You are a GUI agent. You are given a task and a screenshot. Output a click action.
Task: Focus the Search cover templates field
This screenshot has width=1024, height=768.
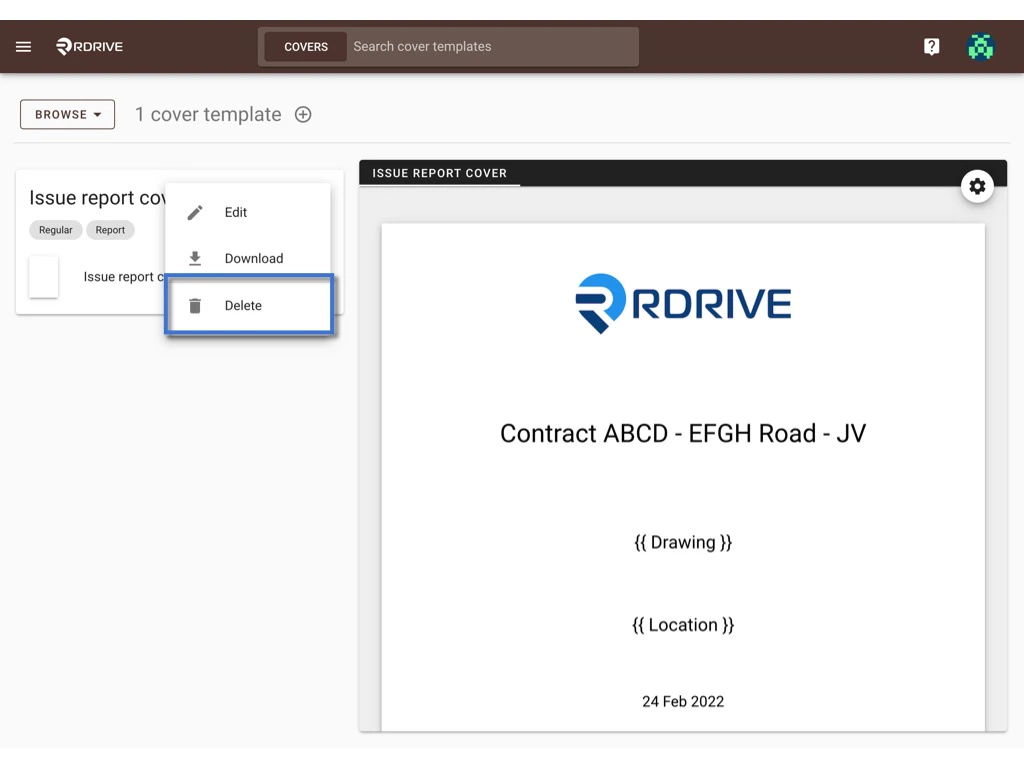coord(493,47)
